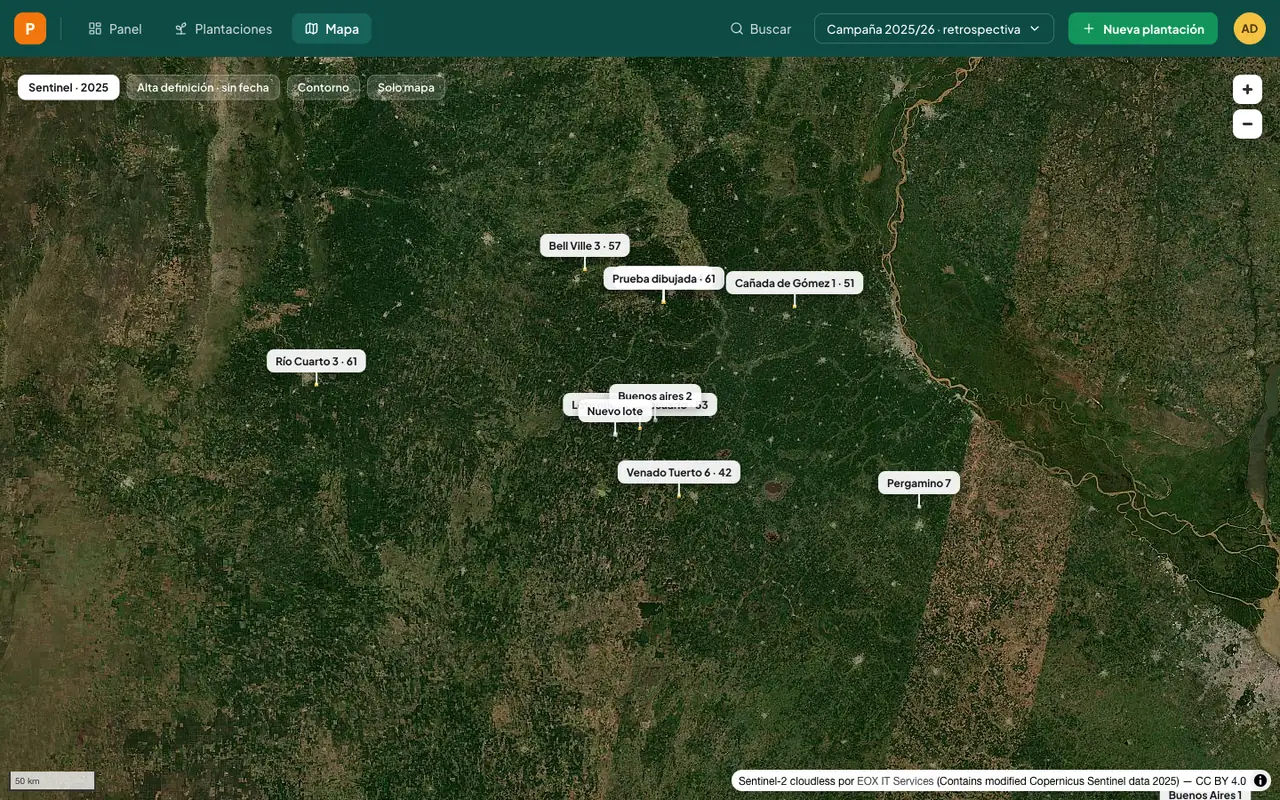Screen dimensions: 1280x800
Task: Open the map attribution info icon
Action: [1260, 780]
